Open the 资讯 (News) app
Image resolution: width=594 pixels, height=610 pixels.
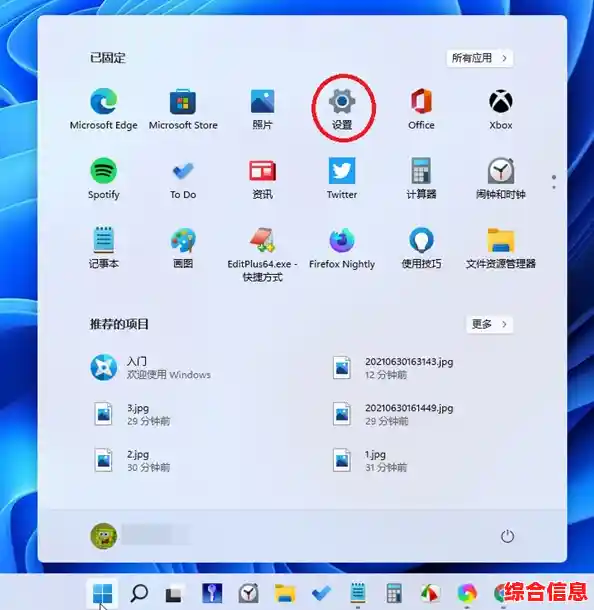[x=263, y=179]
